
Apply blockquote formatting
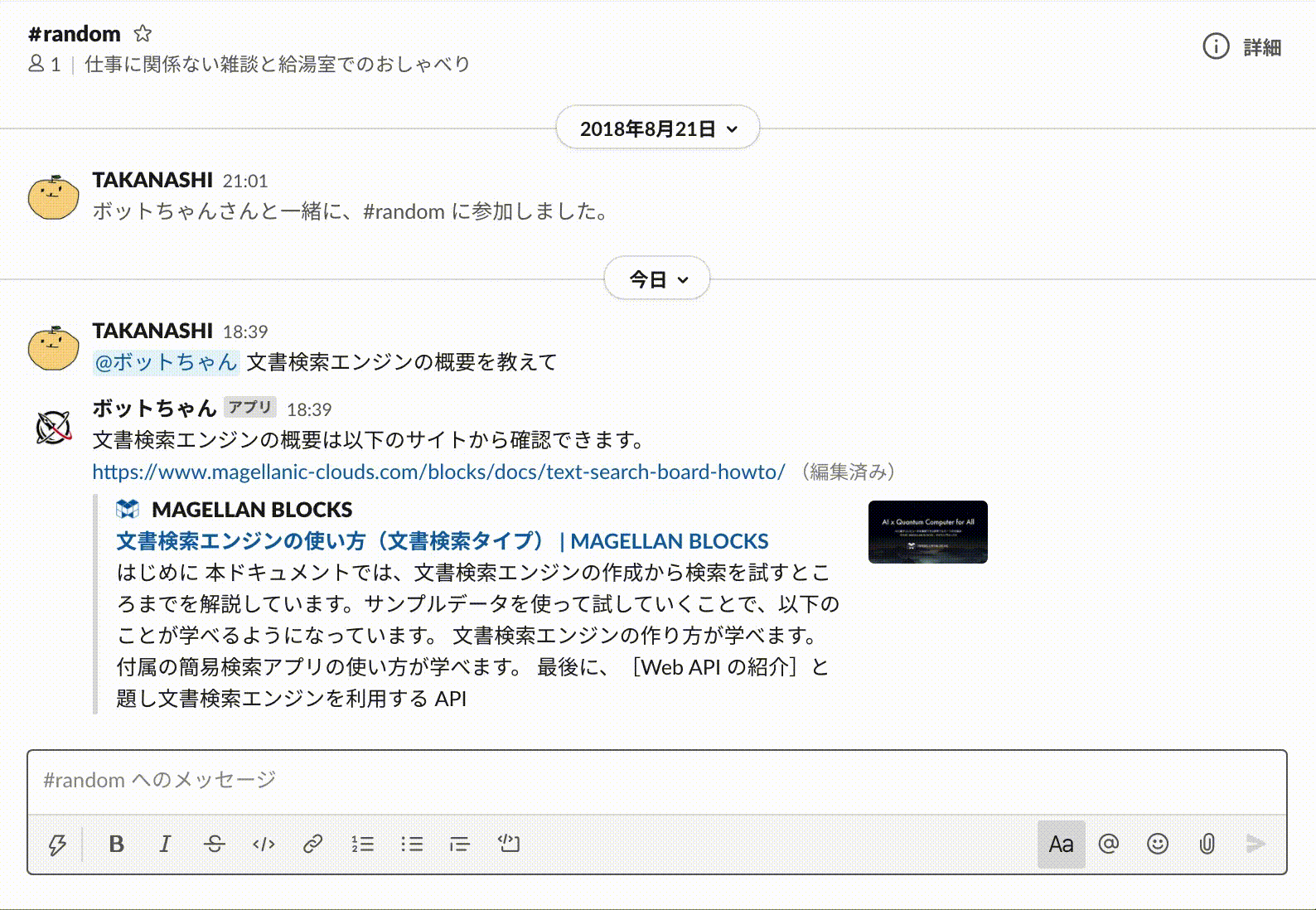click(x=459, y=844)
